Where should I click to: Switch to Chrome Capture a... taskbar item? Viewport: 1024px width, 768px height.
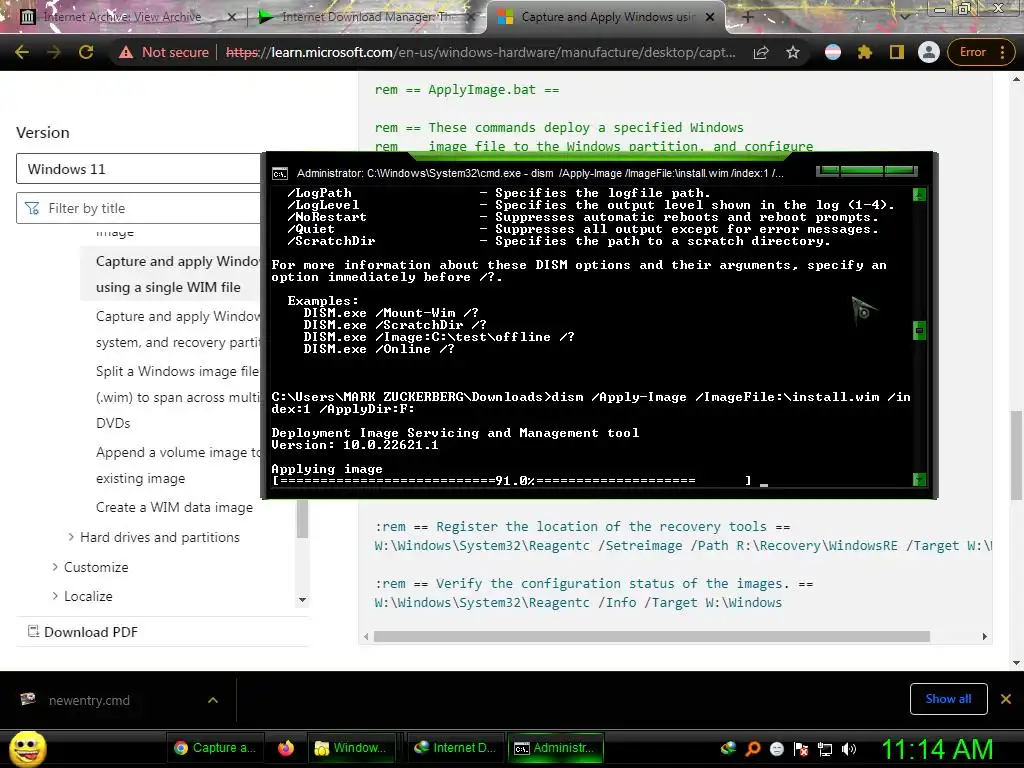216,748
